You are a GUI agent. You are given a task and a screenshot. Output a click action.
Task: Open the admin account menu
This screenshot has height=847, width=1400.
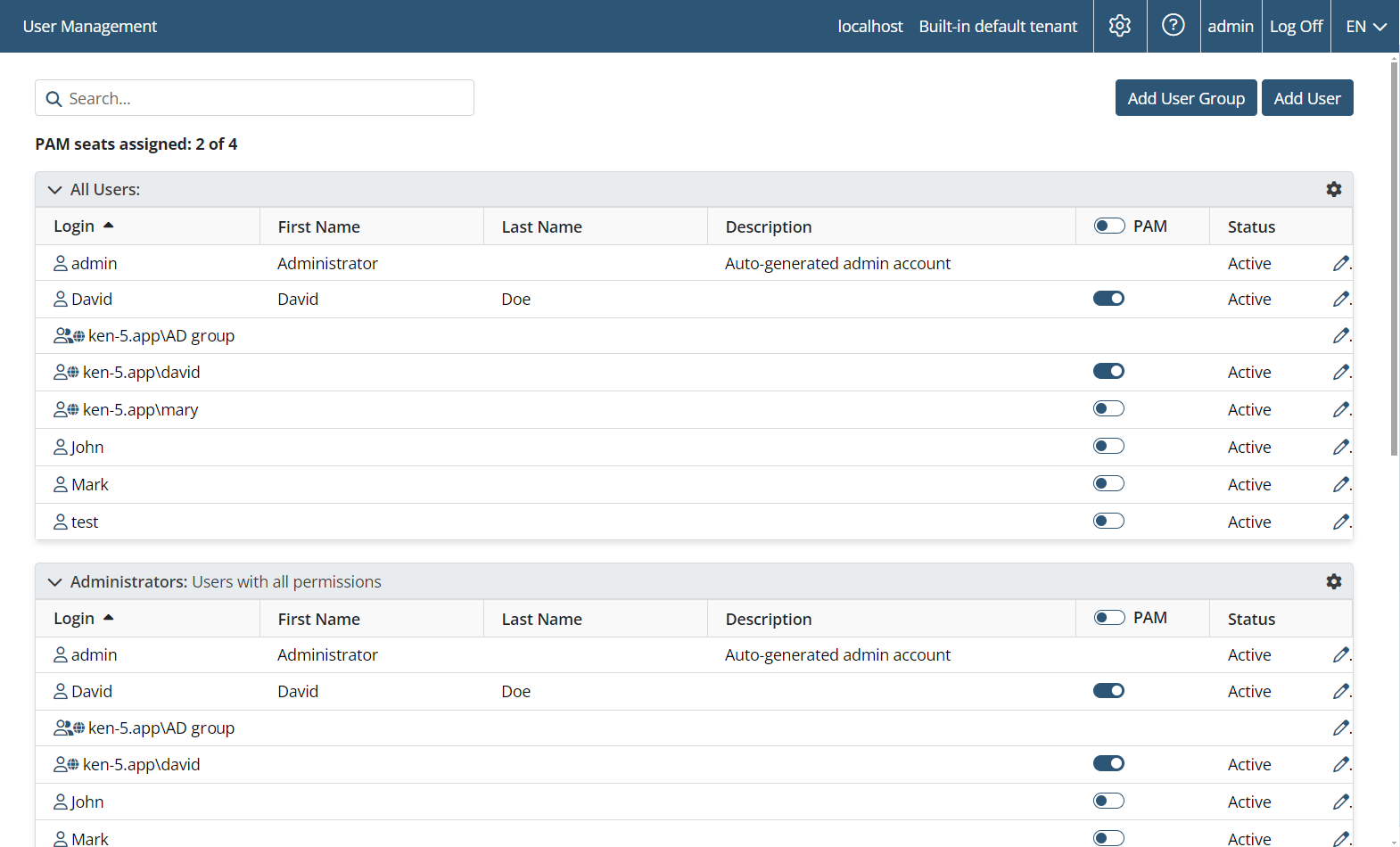click(x=1230, y=27)
